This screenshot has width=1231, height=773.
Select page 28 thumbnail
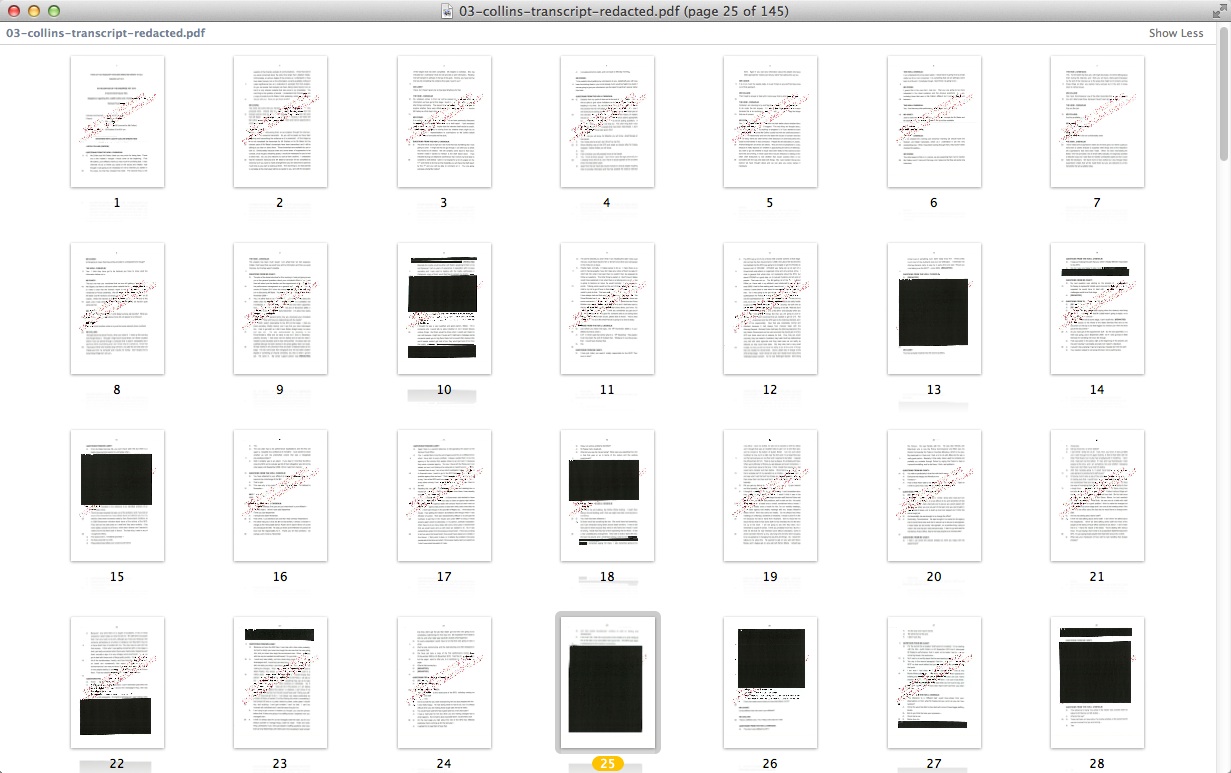pyautogui.click(x=1097, y=682)
